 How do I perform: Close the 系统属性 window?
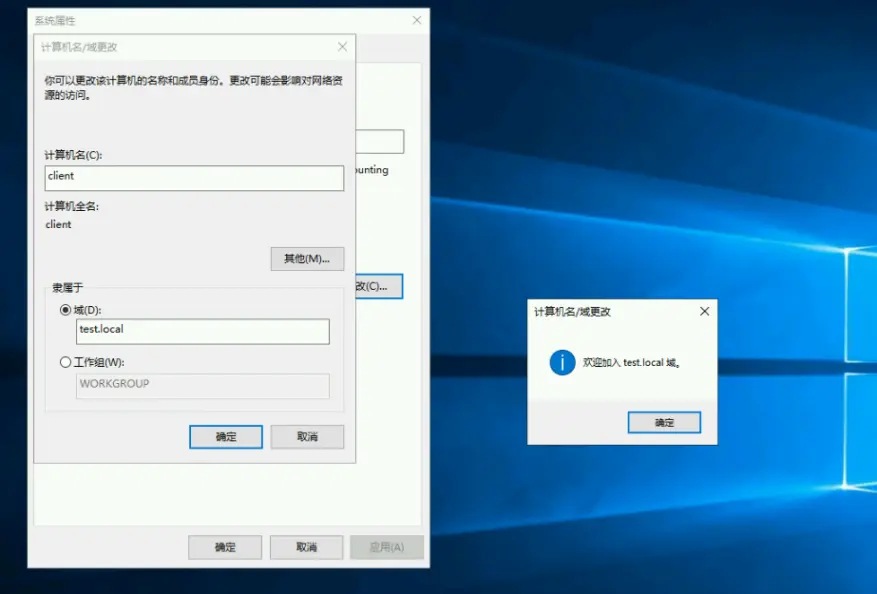416,20
